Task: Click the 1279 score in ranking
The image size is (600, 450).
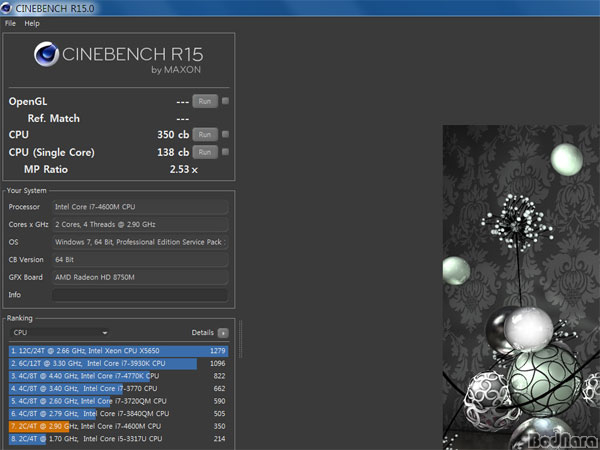Action: (218, 351)
